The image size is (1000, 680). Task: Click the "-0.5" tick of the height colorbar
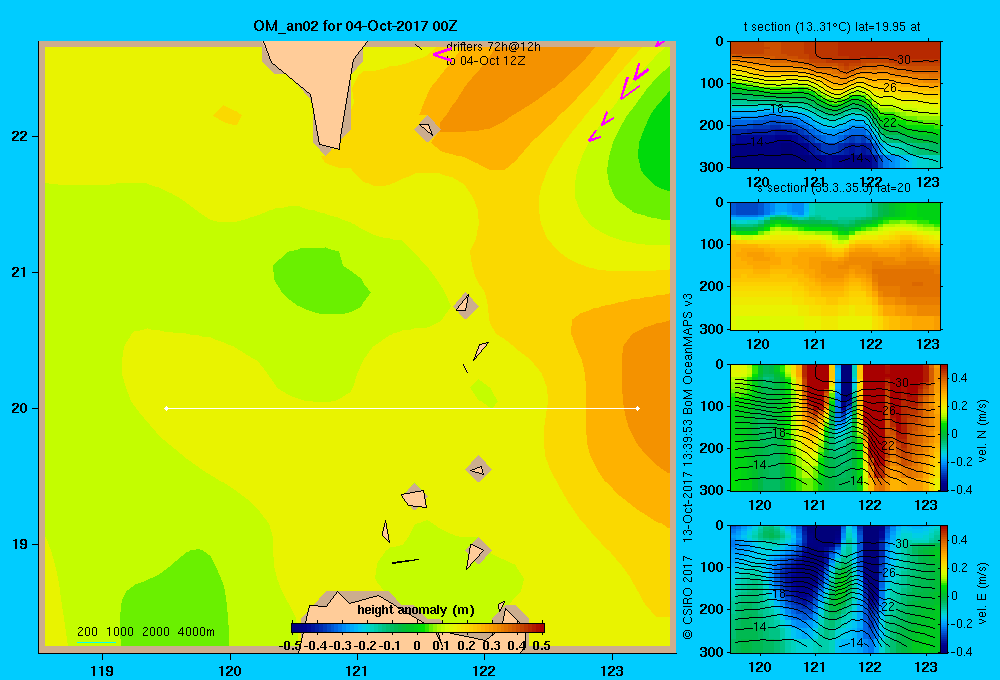tap(290, 646)
